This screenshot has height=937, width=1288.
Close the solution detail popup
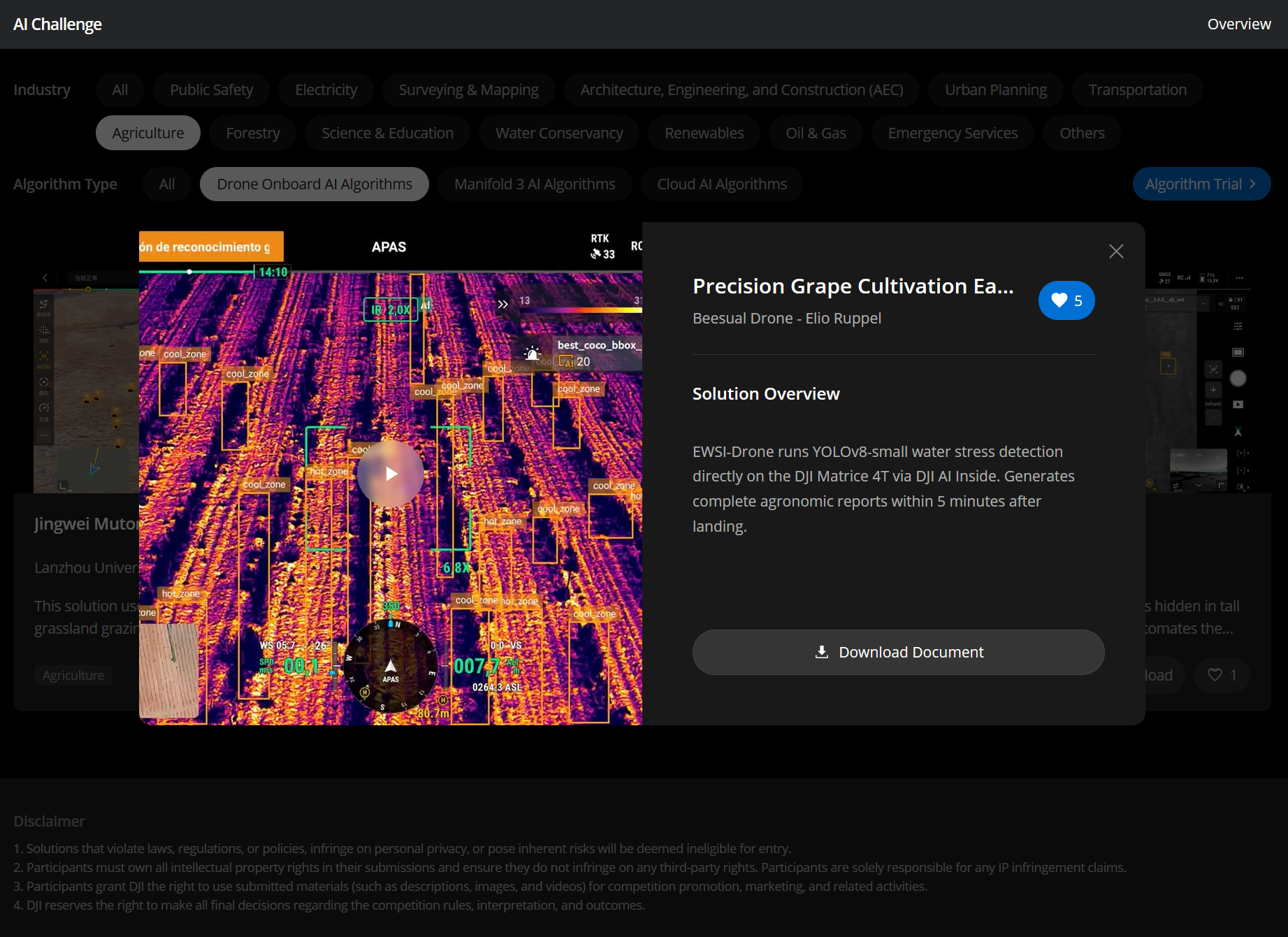coord(1116,252)
